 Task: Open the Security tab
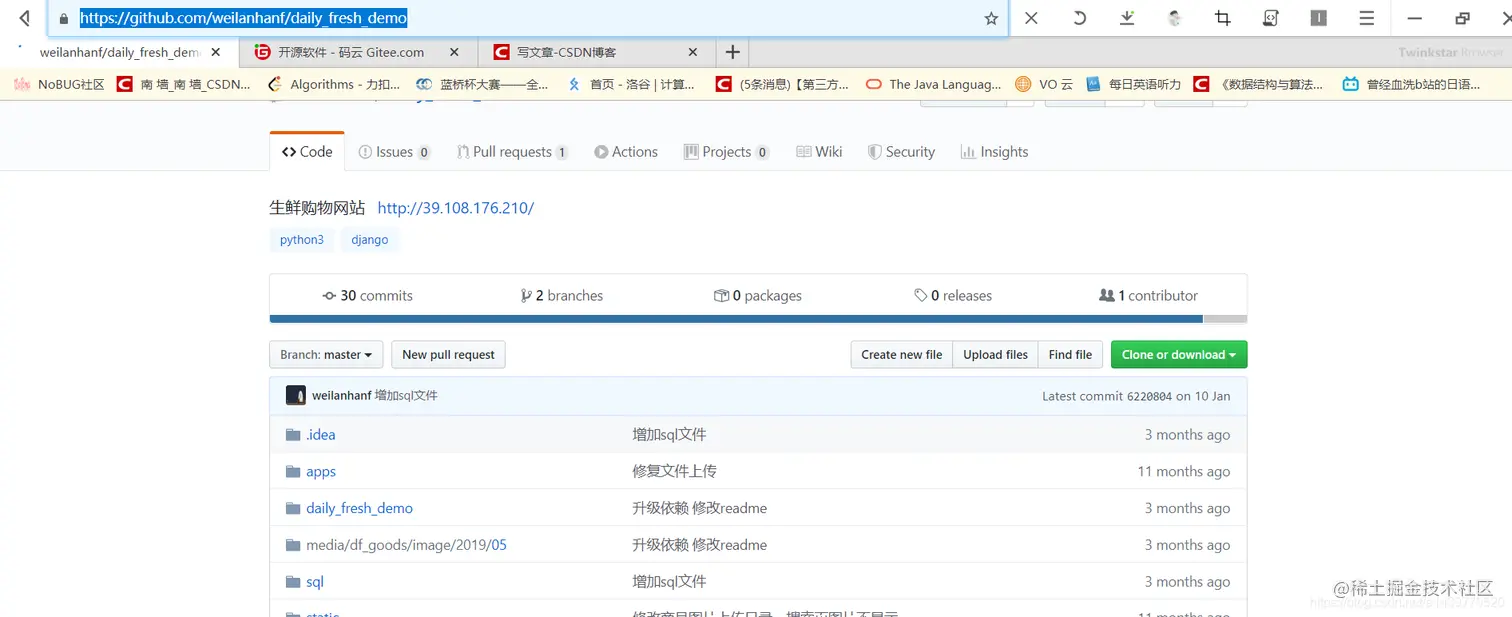[902, 152]
